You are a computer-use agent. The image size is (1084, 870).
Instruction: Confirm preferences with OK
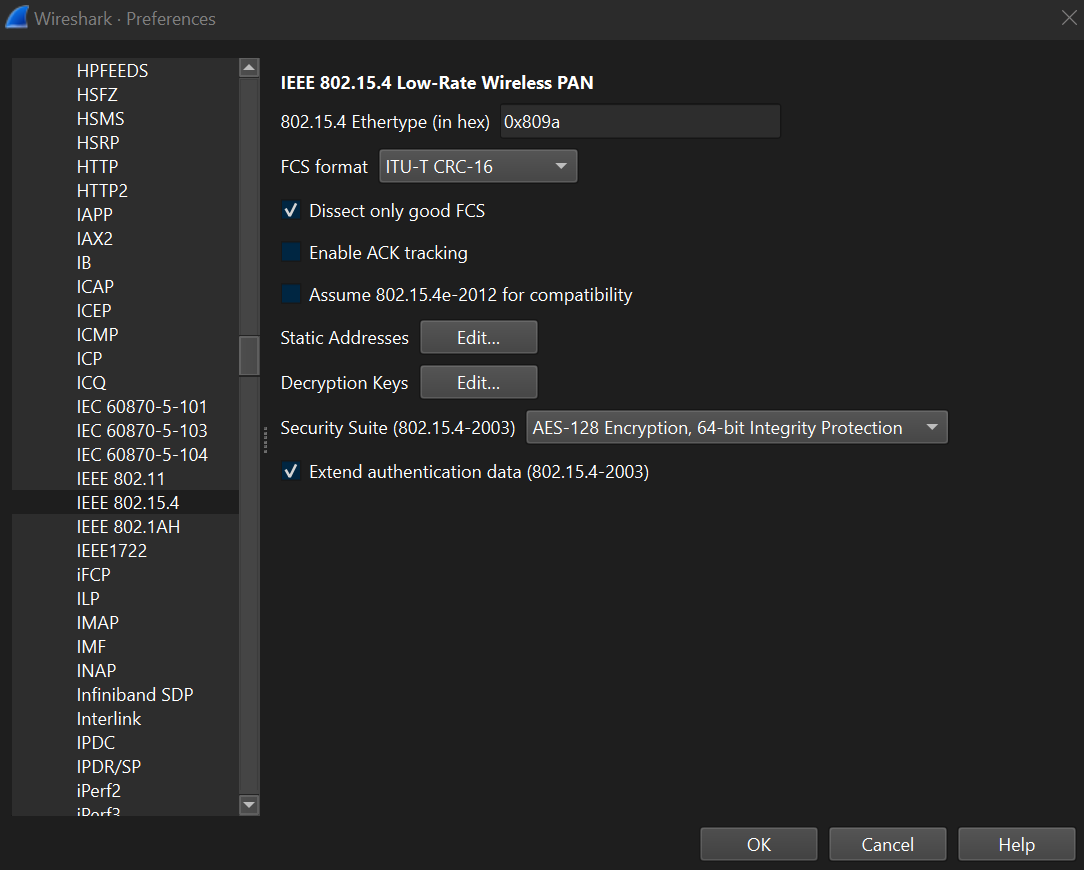click(x=758, y=843)
